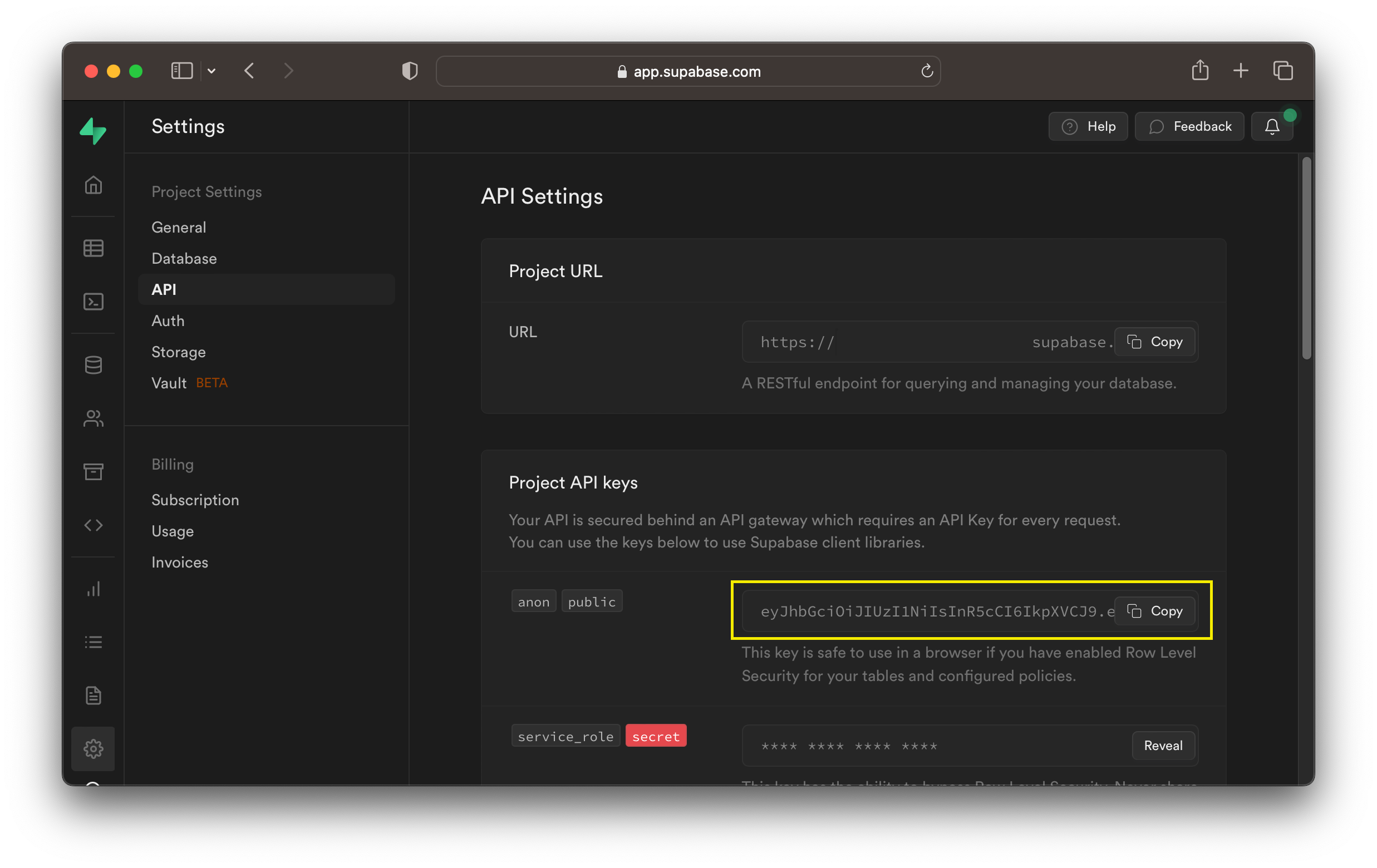Open the SQL Editor terminal icon
Viewport: 1377px width, 868px height.
pos(93,302)
